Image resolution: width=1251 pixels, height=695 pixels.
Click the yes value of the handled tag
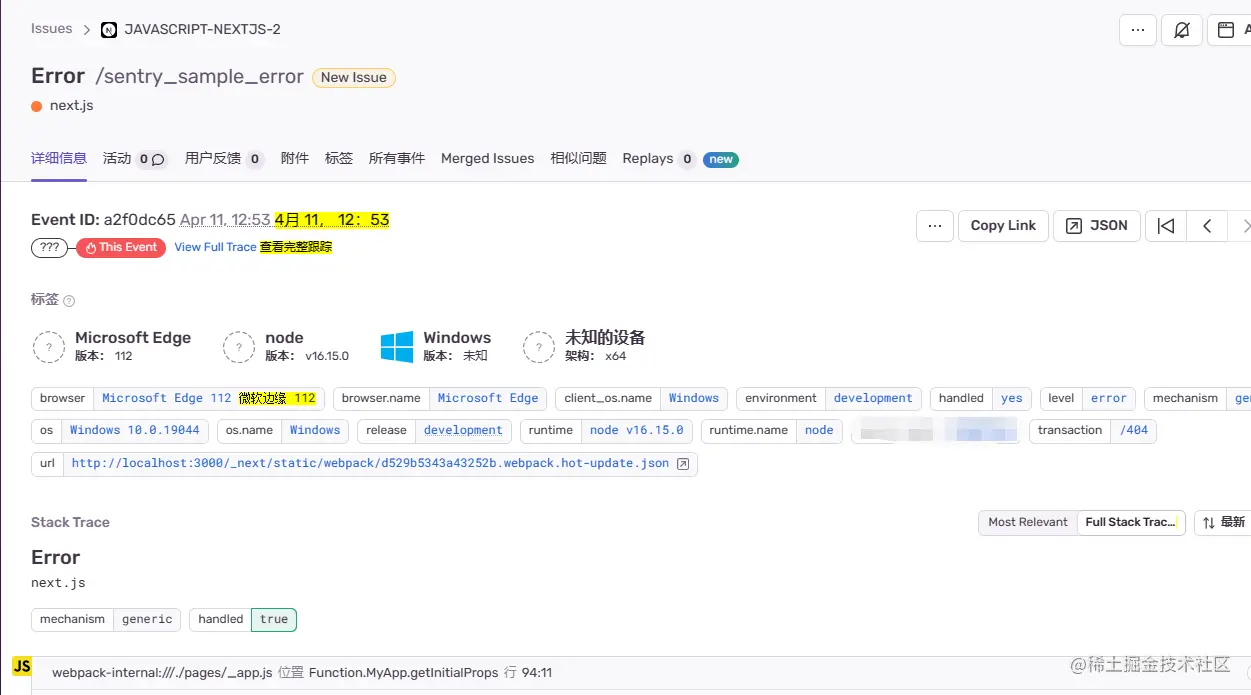[x=1011, y=398]
